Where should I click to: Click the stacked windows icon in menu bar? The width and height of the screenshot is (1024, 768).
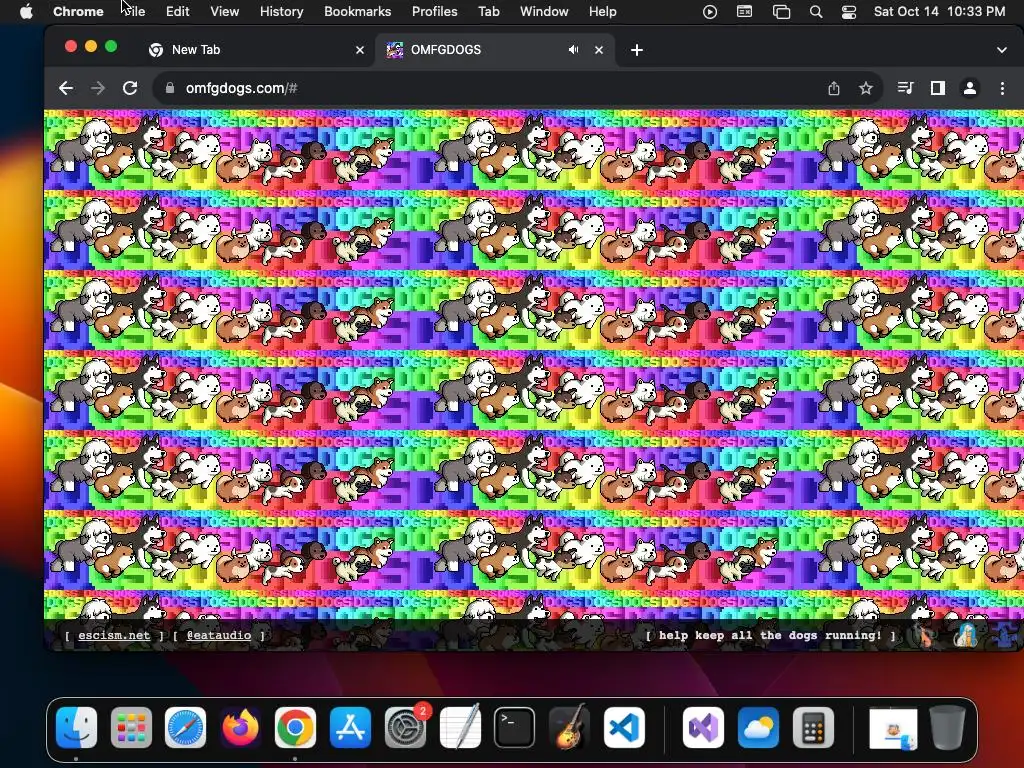pos(781,11)
